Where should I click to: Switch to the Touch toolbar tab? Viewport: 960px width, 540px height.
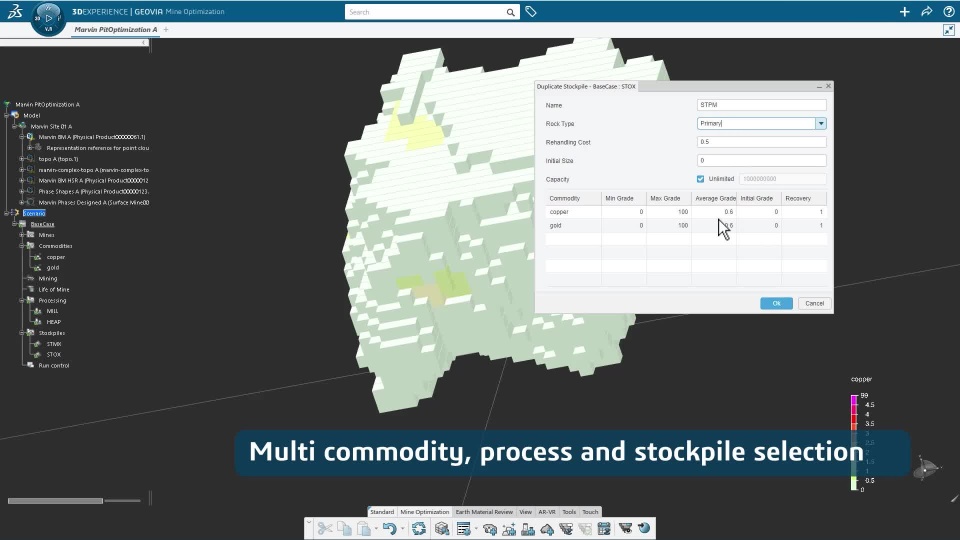(x=590, y=512)
